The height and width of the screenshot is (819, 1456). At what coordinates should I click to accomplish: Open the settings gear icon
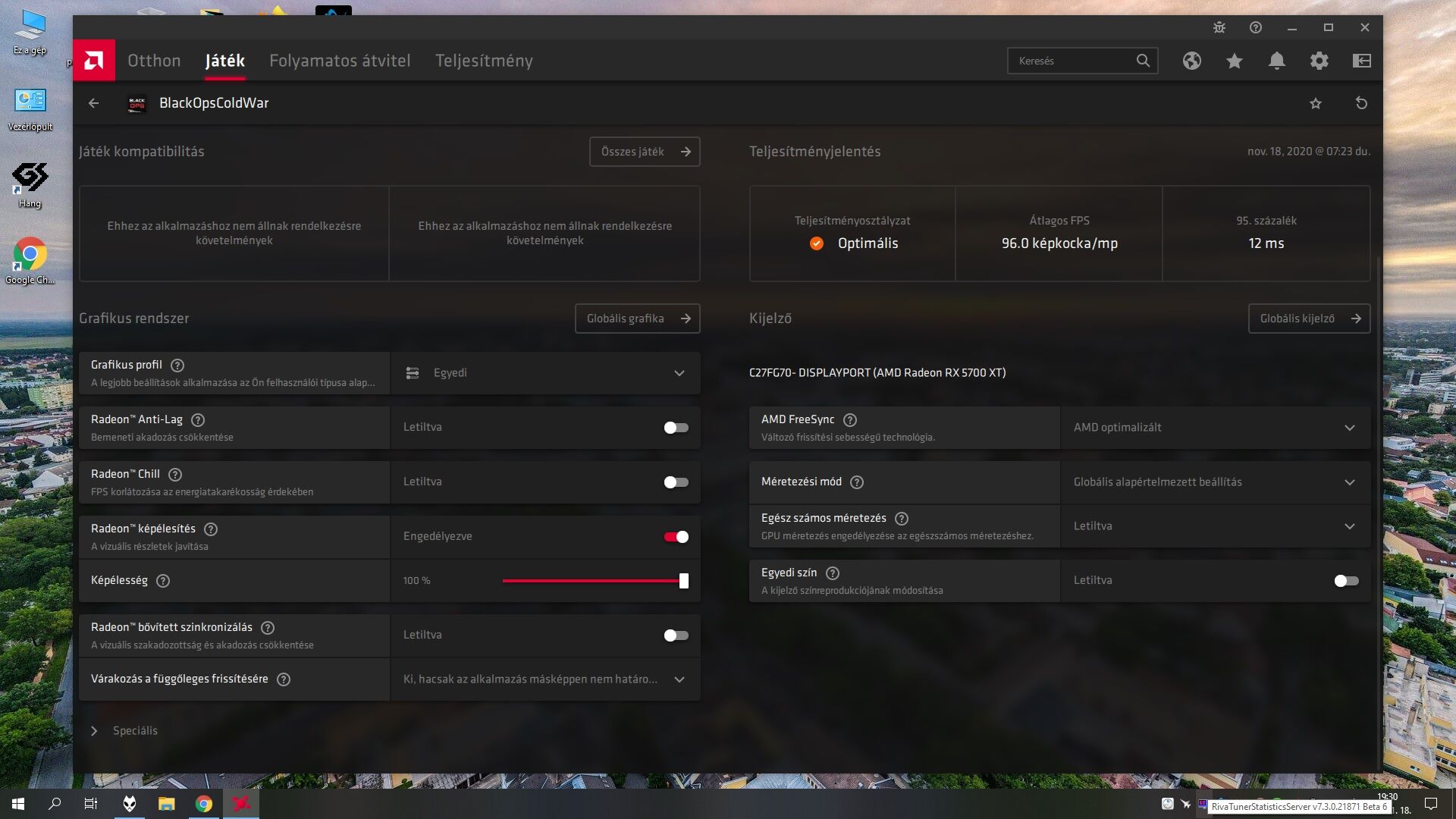(x=1319, y=61)
